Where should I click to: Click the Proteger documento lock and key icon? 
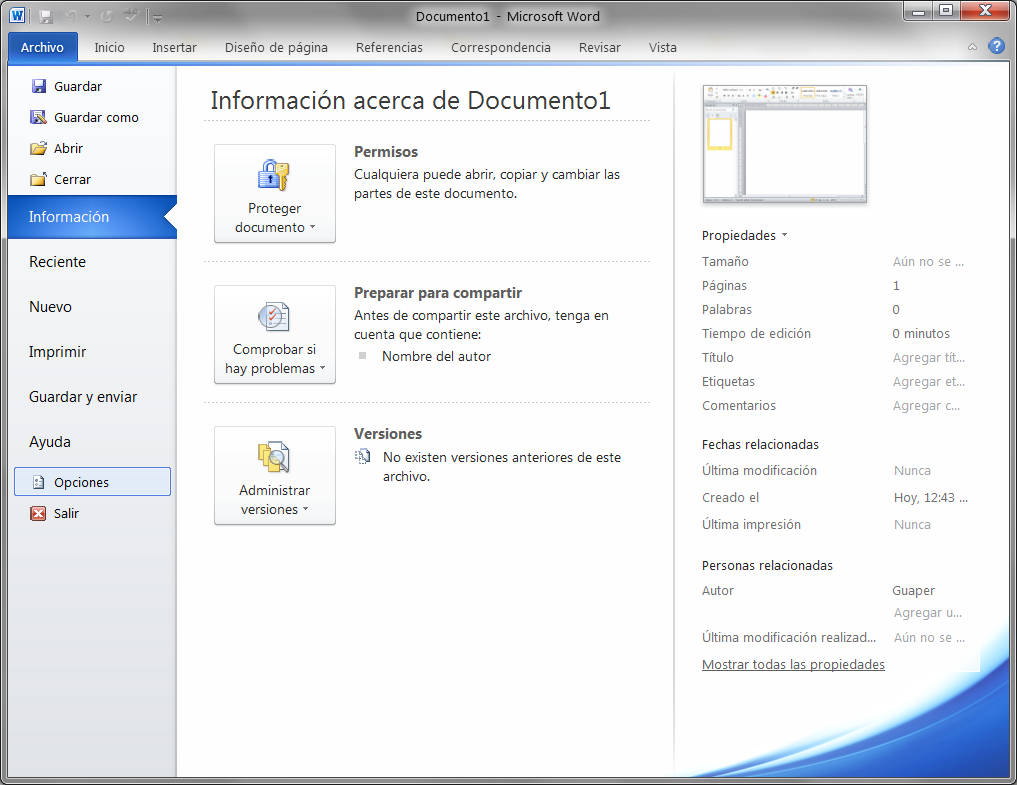(274, 175)
